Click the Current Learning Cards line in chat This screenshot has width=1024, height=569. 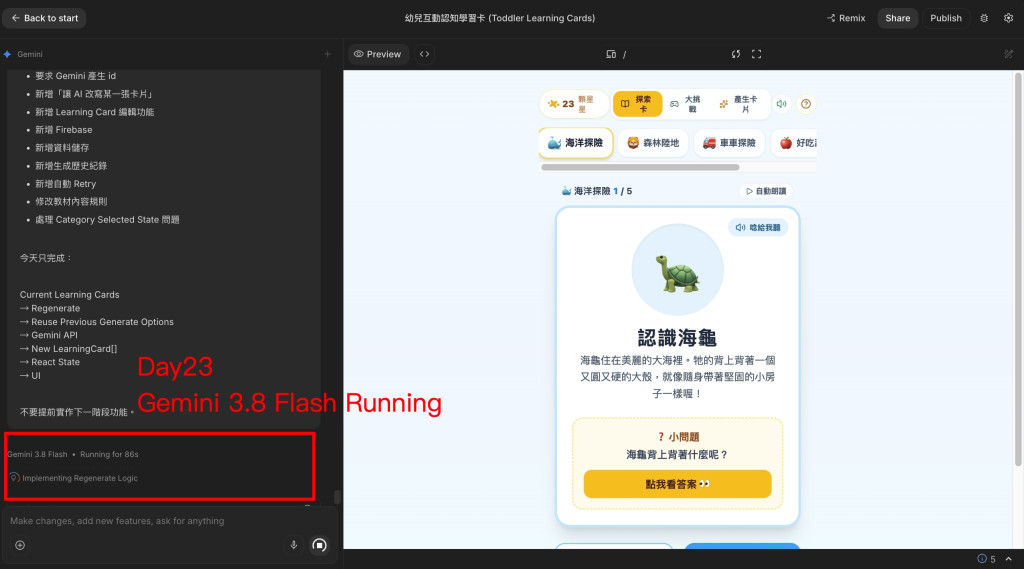click(69, 295)
